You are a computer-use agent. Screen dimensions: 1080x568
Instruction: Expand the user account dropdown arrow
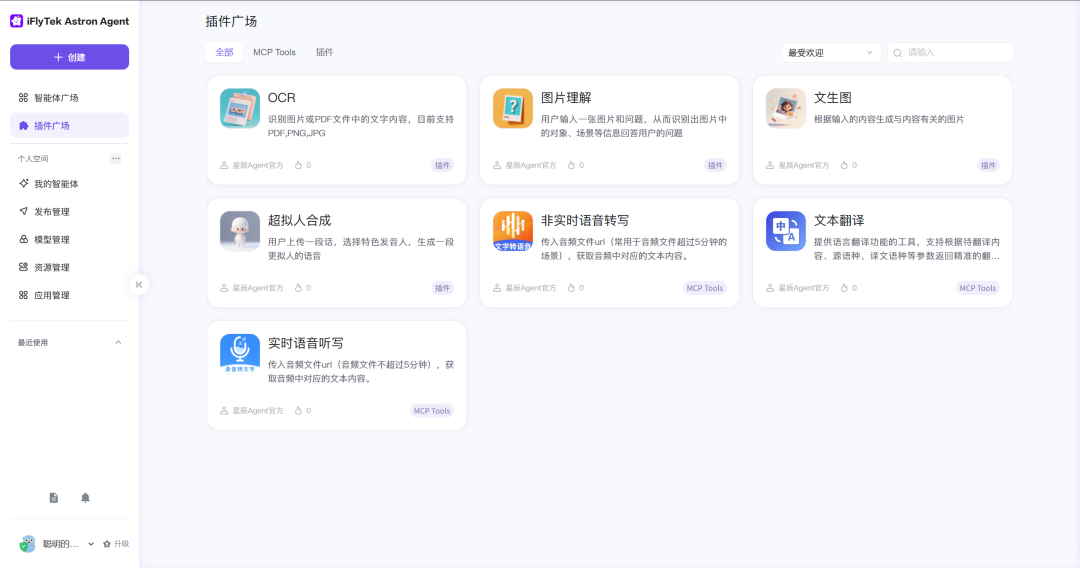(x=91, y=544)
